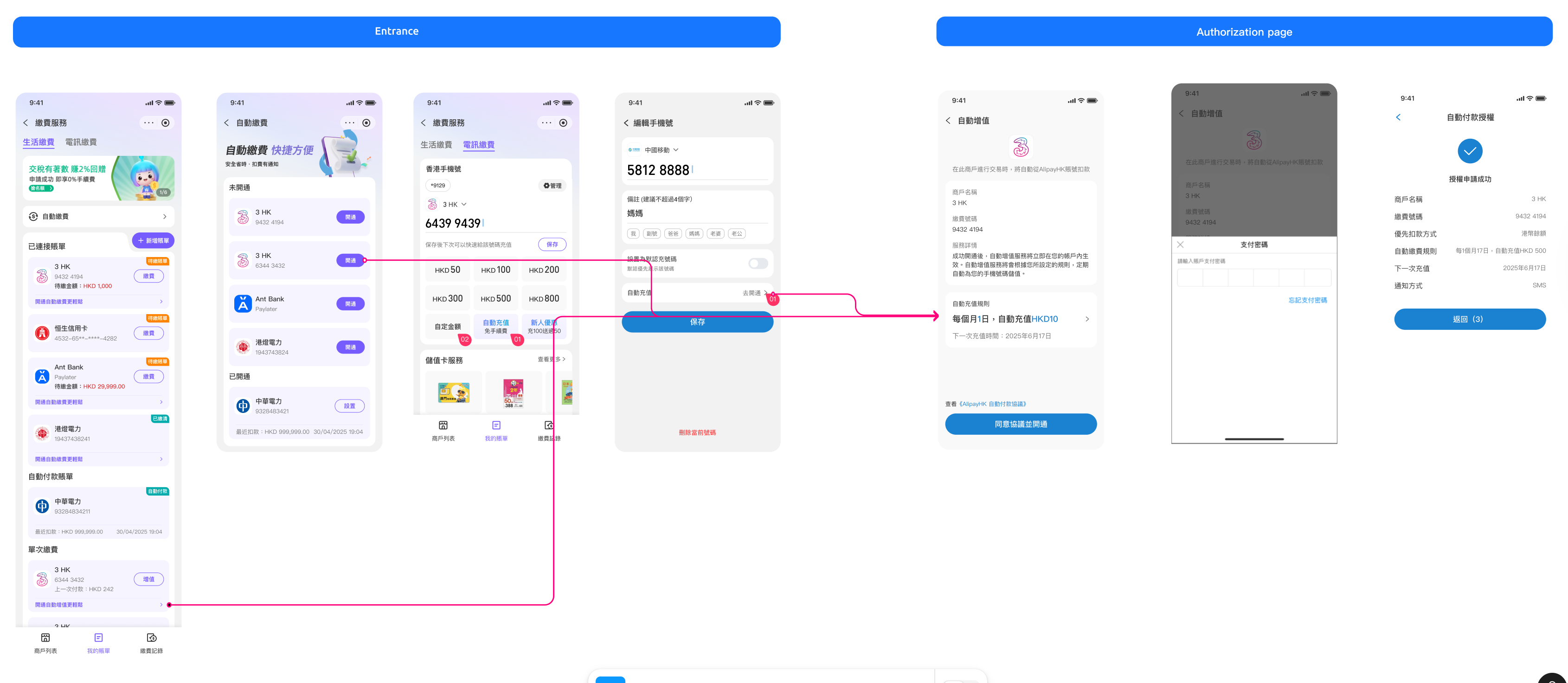Choose the HKD 500 amount tile
Screen dimensions: 1568x683
click(495, 299)
